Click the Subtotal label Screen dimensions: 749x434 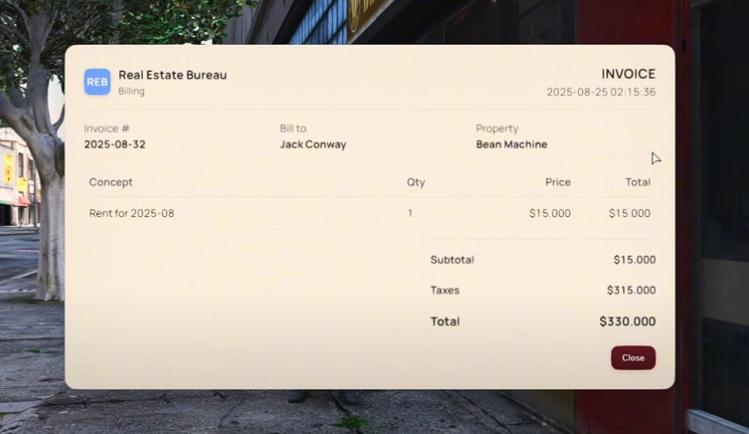point(452,260)
